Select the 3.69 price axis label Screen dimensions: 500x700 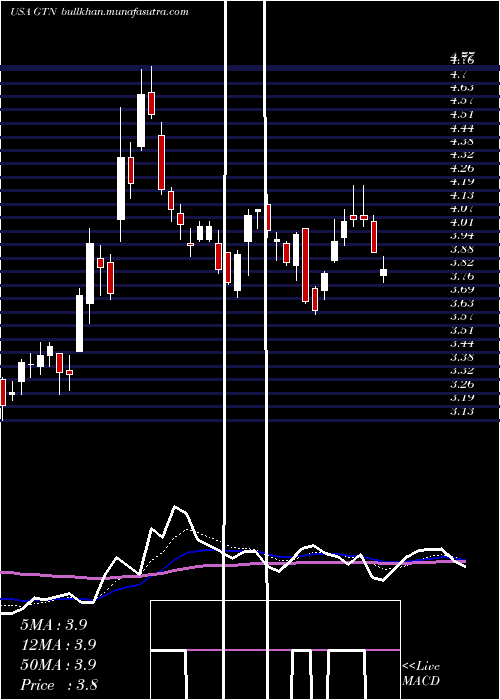pyautogui.click(x=462, y=289)
